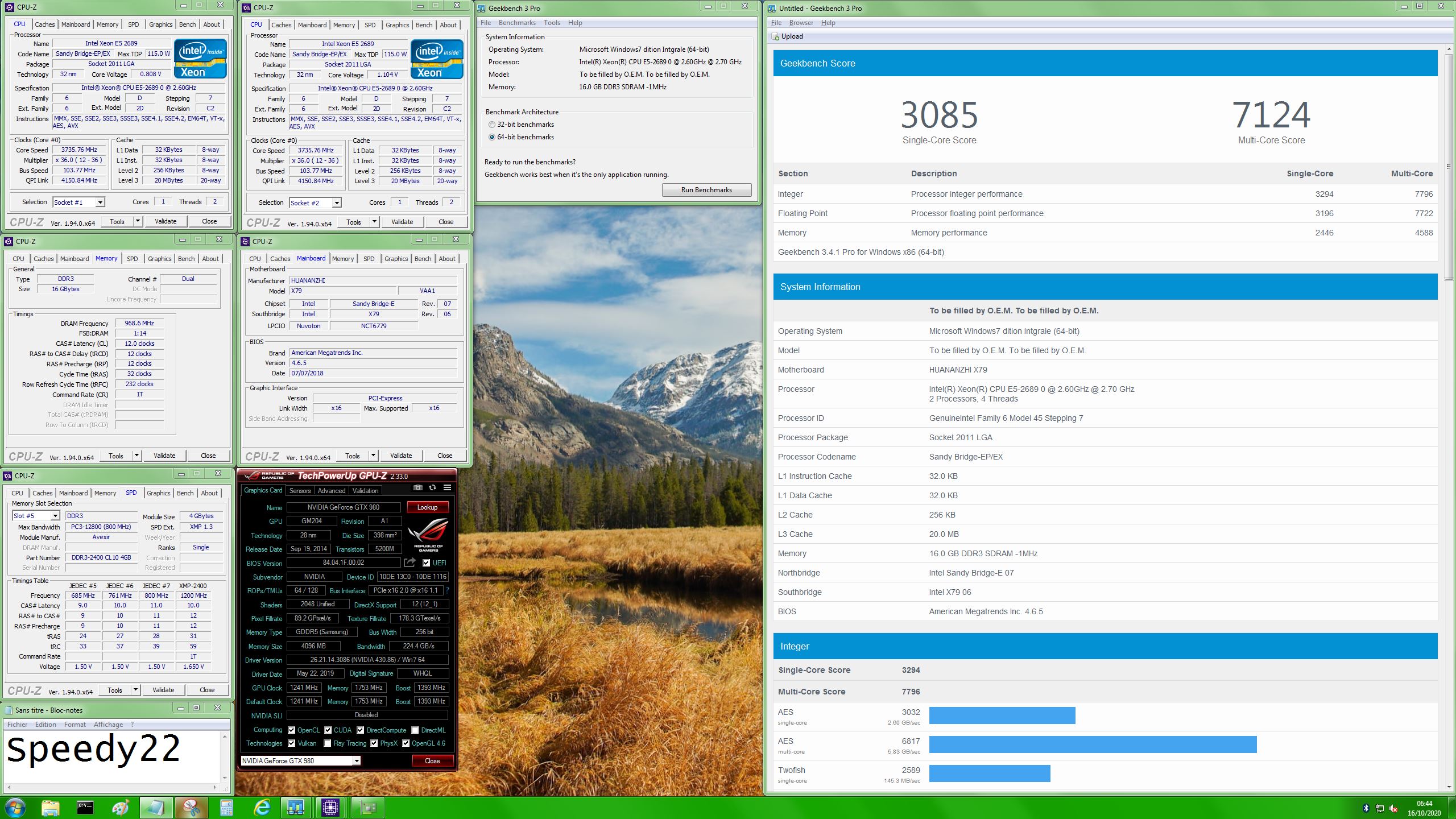Click the CPU-Z SPD window title icon
This screenshot has width=1456, height=819.
coord(8,475)
